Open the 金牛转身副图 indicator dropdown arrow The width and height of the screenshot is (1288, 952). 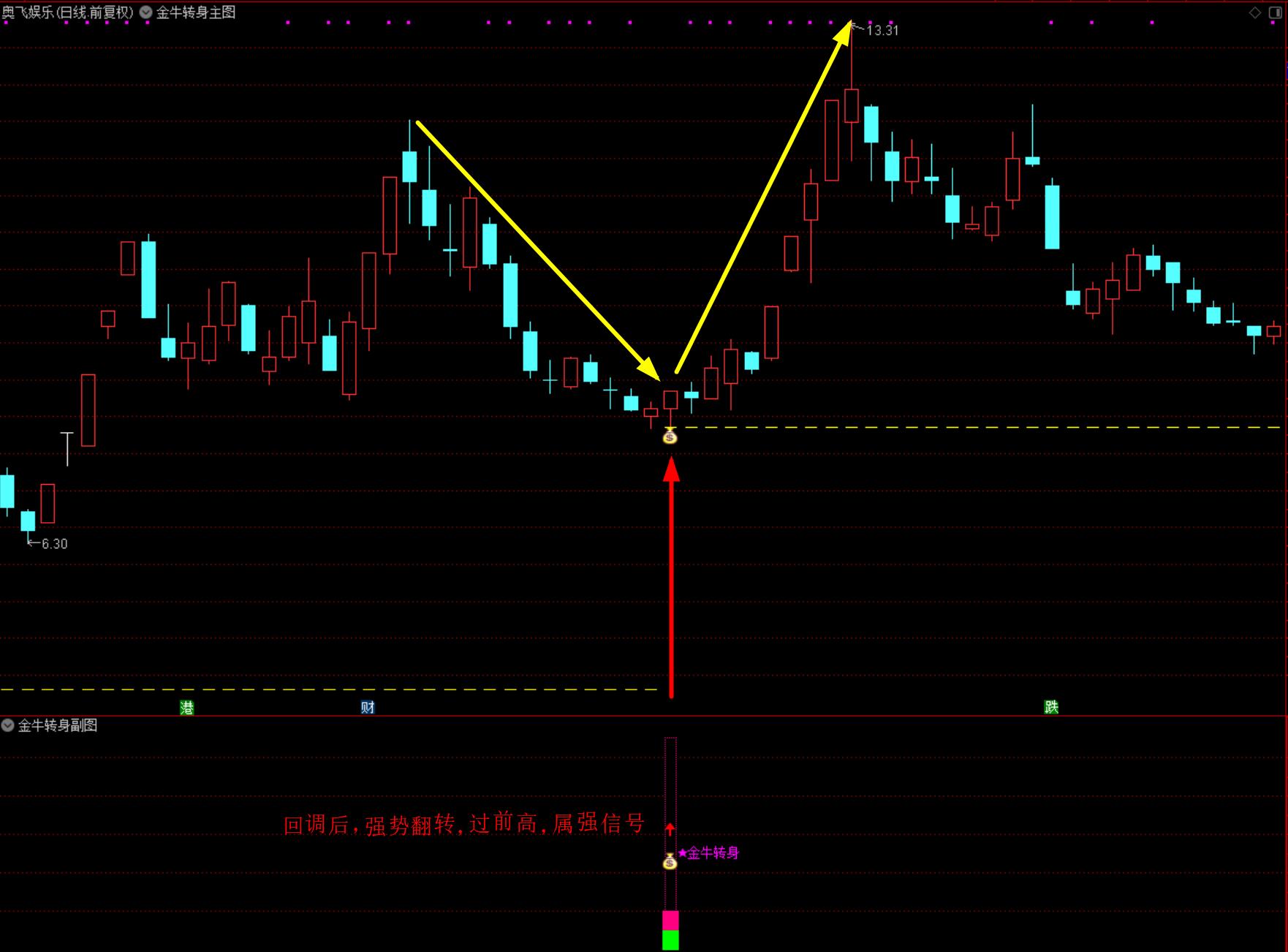tap(8, 725)
